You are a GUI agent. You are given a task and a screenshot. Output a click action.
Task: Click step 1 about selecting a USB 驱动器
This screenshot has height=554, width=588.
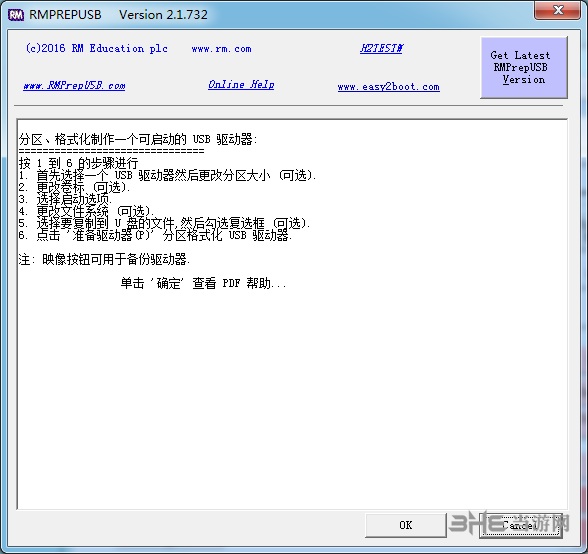(x=168, y=175)
